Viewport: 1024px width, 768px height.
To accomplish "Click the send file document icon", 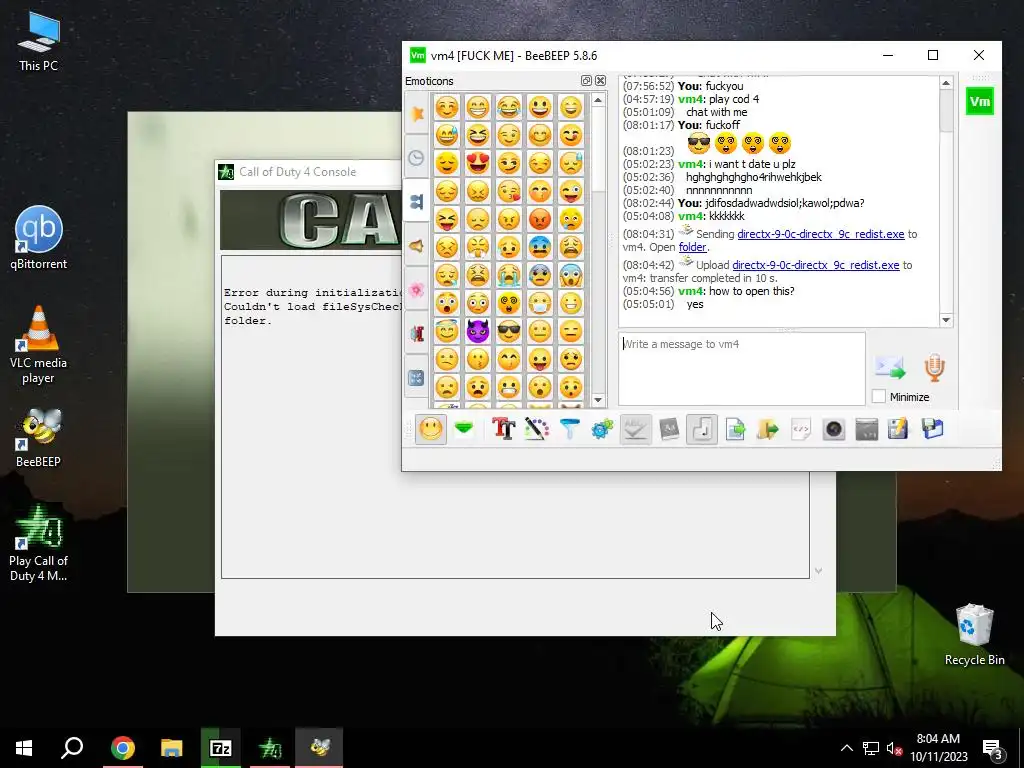I will pyautogui.click(x=735, y=429).
